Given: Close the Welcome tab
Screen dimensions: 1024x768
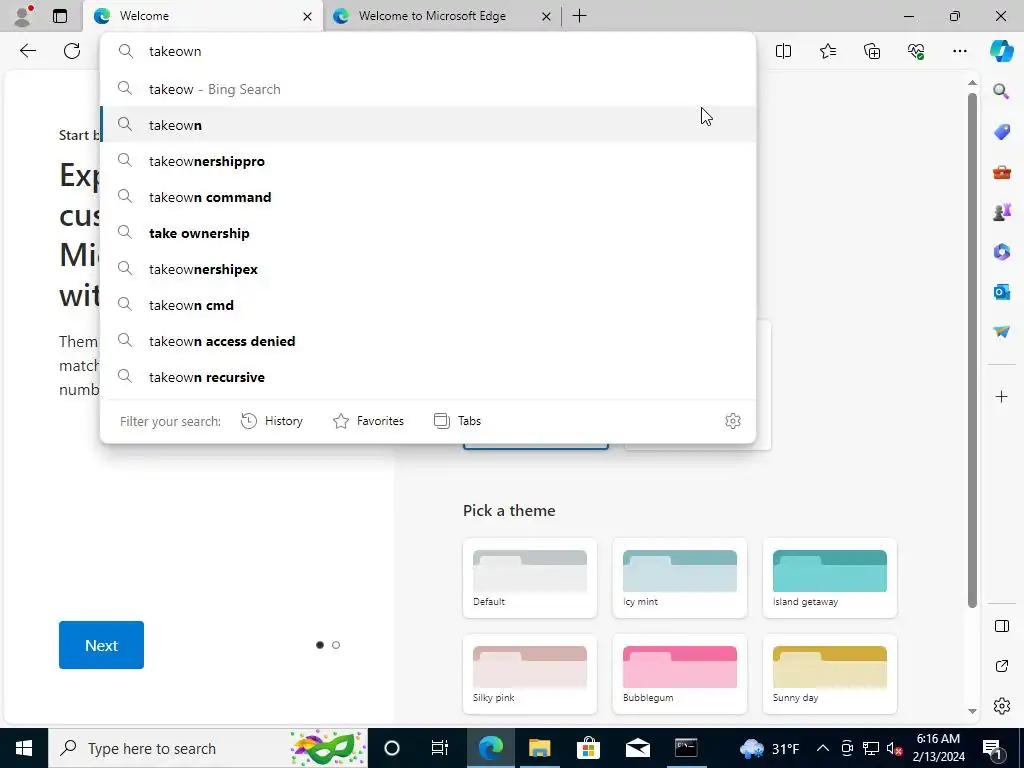Looking at the screenshot, I should (x=307, y=16).
